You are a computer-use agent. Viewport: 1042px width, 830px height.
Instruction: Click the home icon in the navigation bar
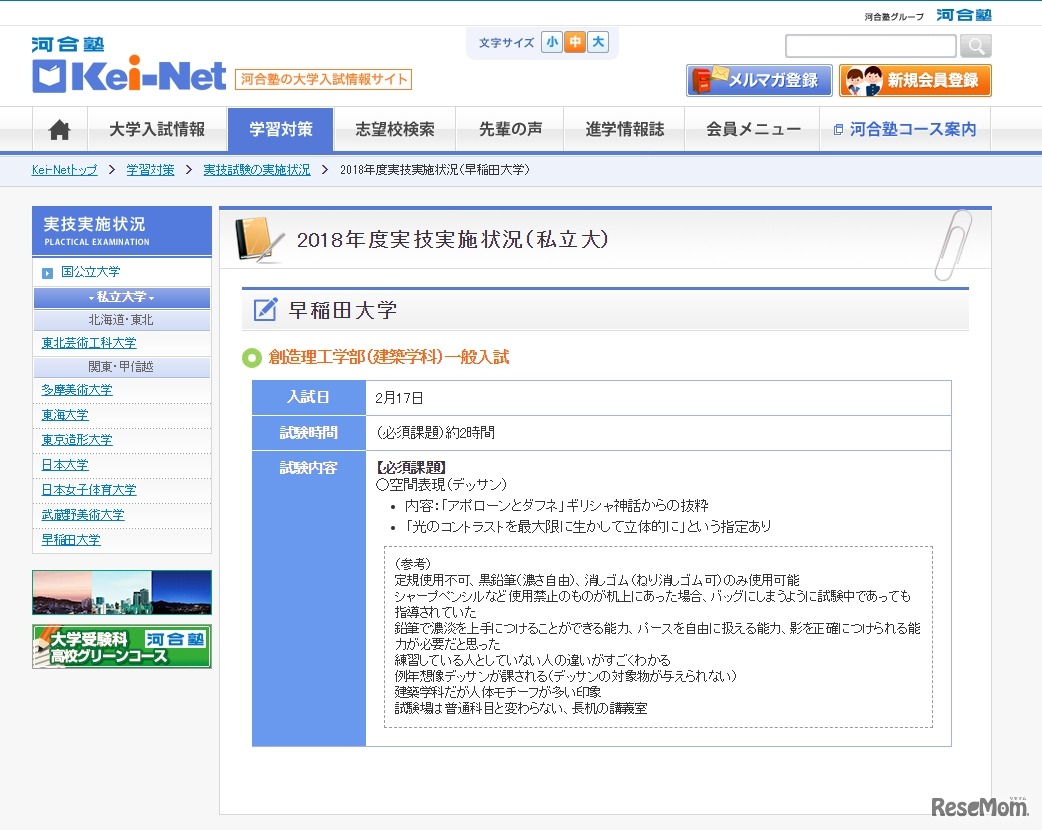[59, 128]
